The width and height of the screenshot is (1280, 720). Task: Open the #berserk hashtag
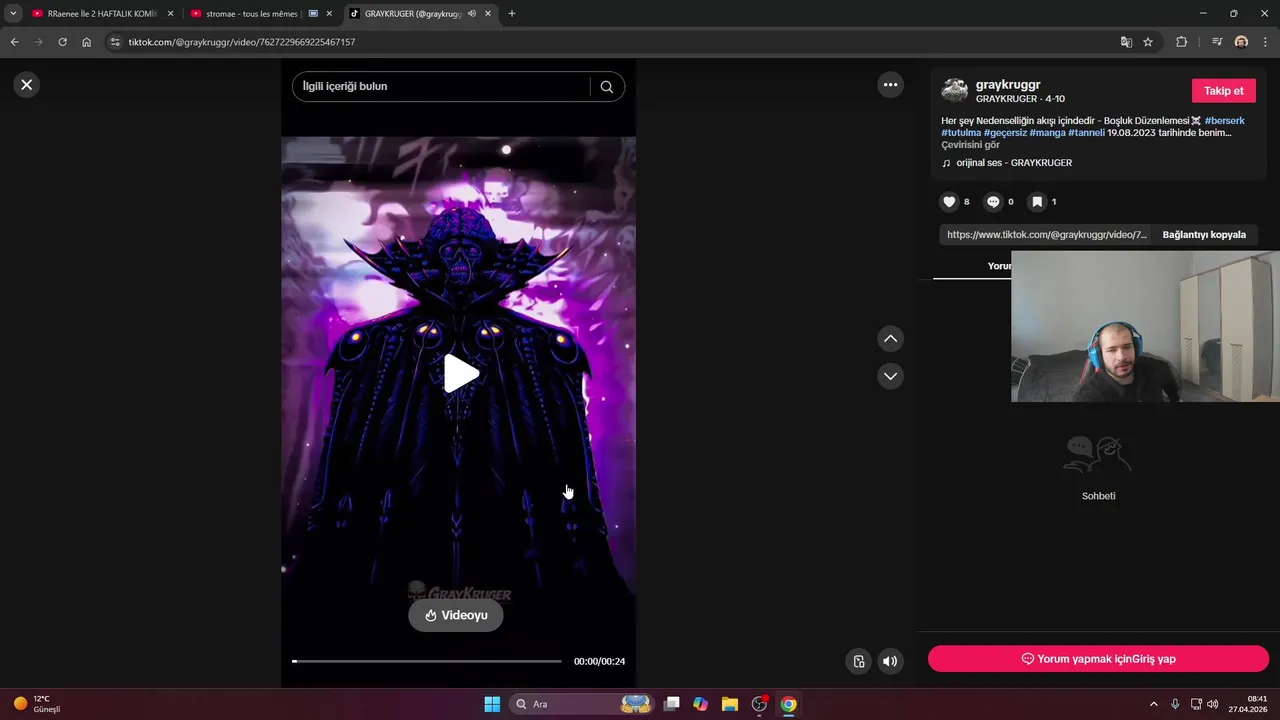coord(1224,121)
